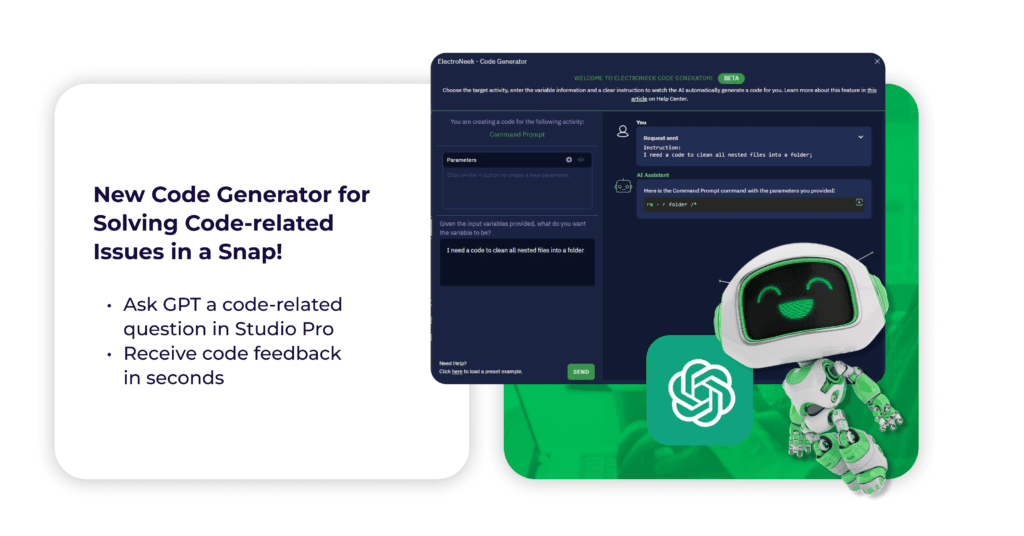Click the New Code Generator headline
The image size is (1024, 536).
tap(230, 222)
